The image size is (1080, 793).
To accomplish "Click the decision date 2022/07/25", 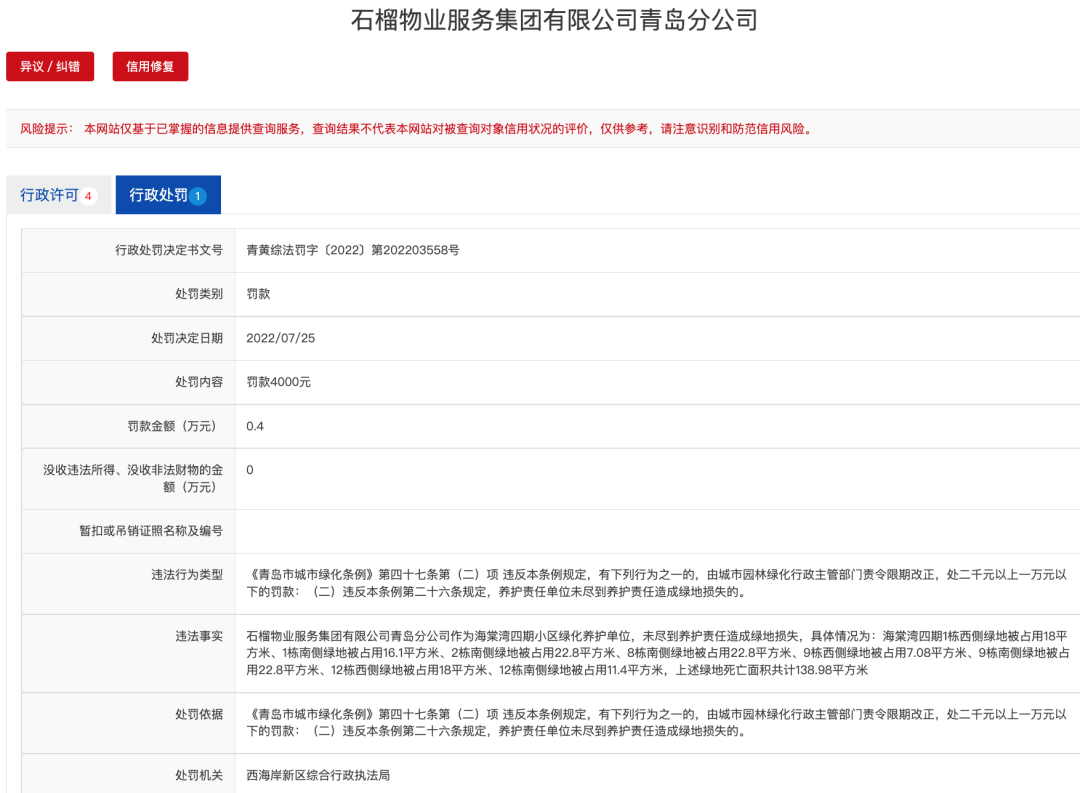I will [280, 338].
